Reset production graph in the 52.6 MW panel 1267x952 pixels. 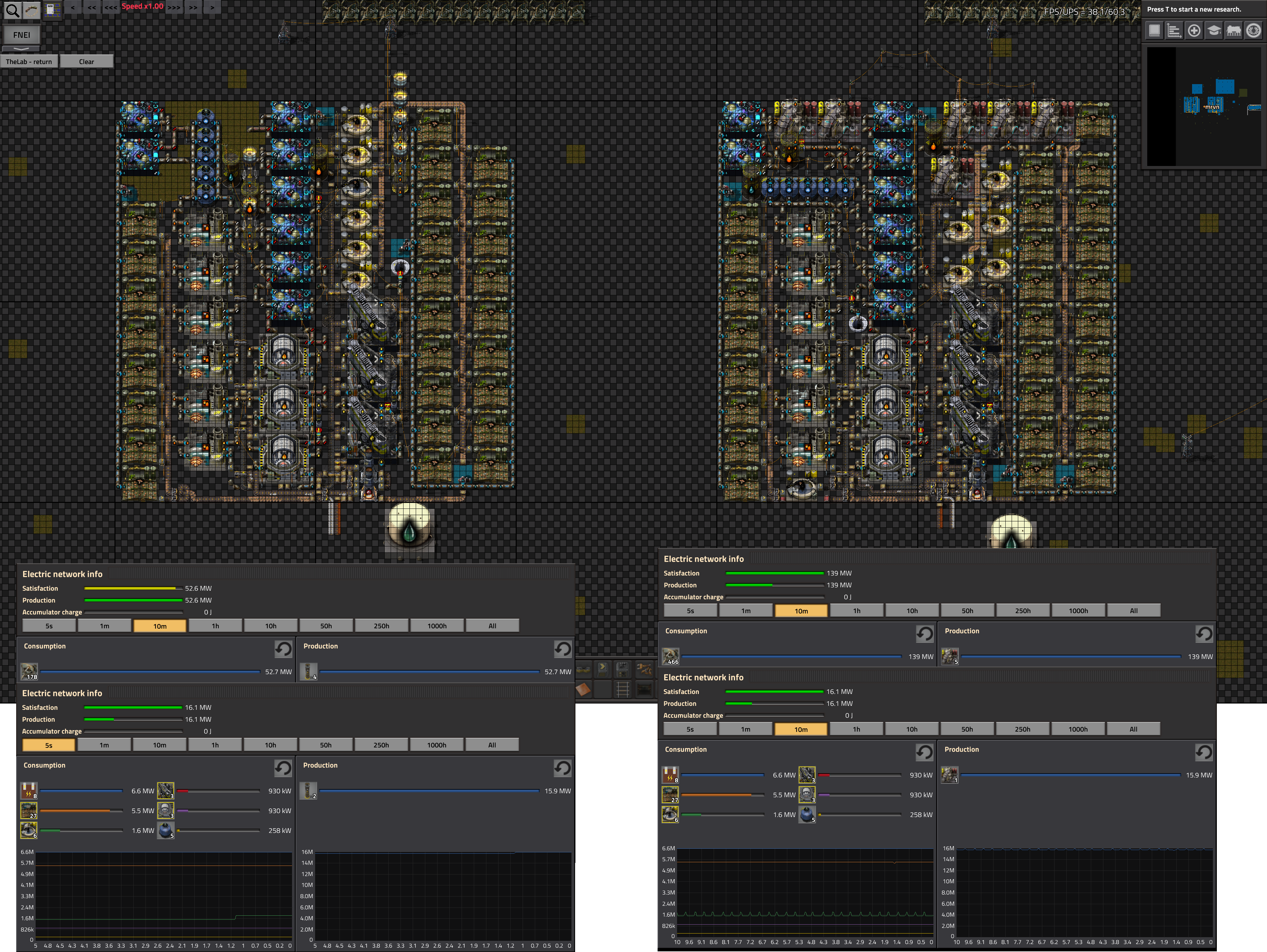(x=563, y=649)
